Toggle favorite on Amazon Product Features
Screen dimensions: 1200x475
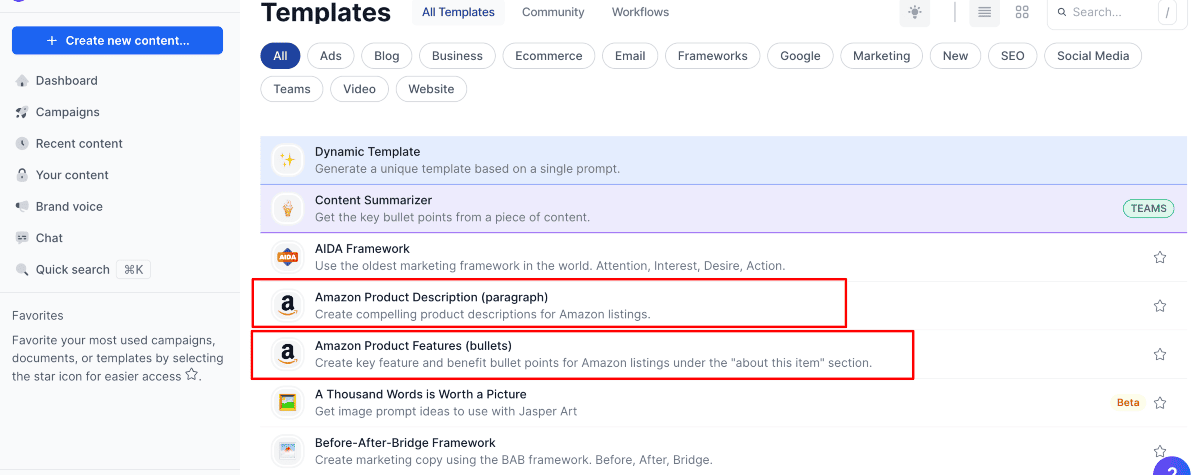click(1160, 354)
